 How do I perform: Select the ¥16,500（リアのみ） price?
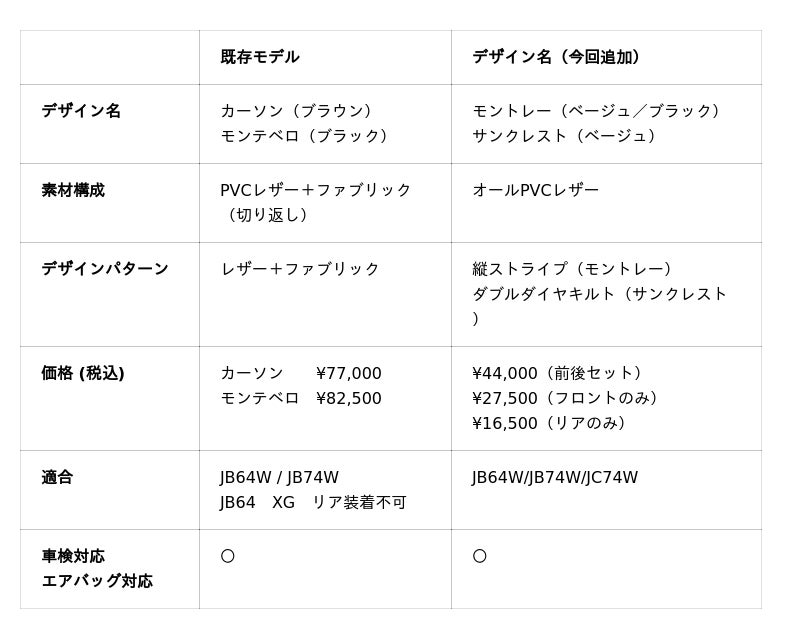553,423
